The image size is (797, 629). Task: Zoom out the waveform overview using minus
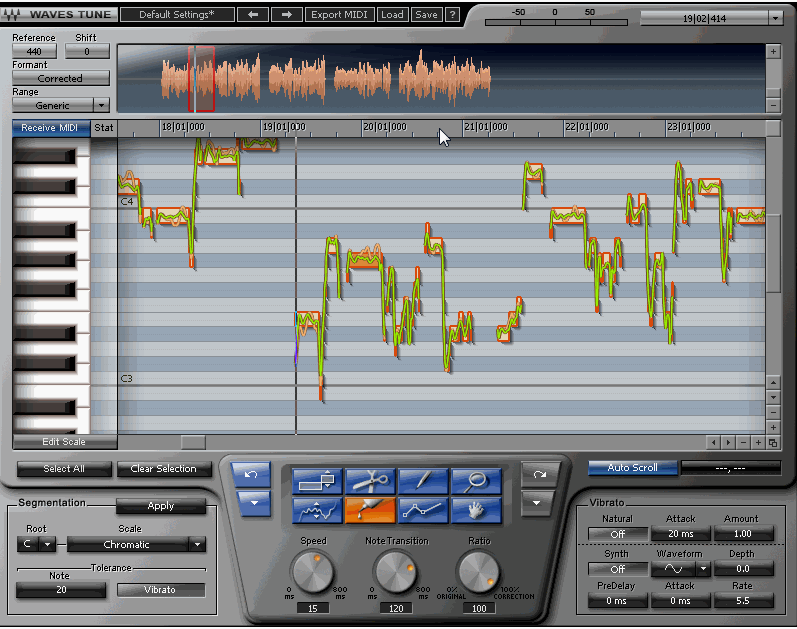click(773, 105)
